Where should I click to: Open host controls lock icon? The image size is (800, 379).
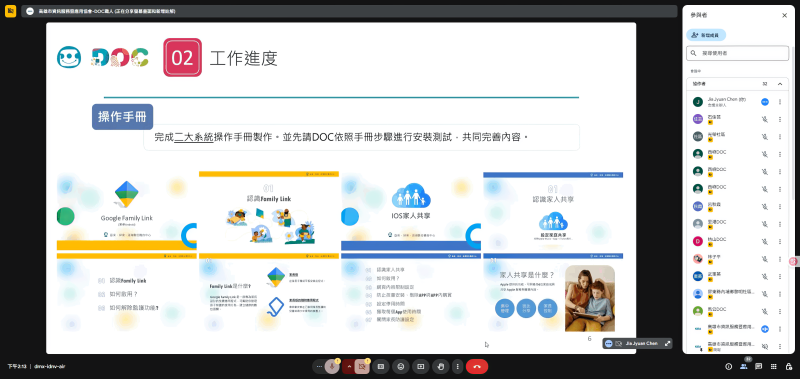[x=789, y=366]
